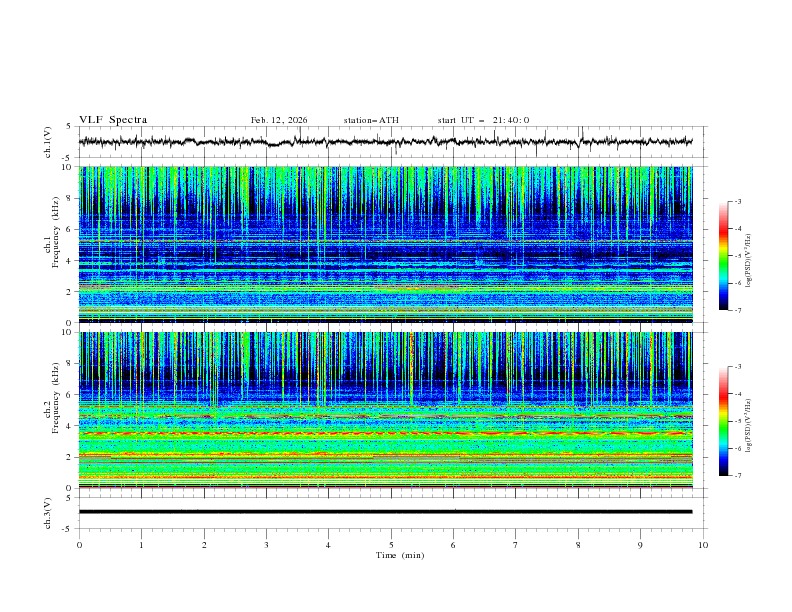
Task: Click the VLF Spectra title text
Action: click(x=113, y=120)
